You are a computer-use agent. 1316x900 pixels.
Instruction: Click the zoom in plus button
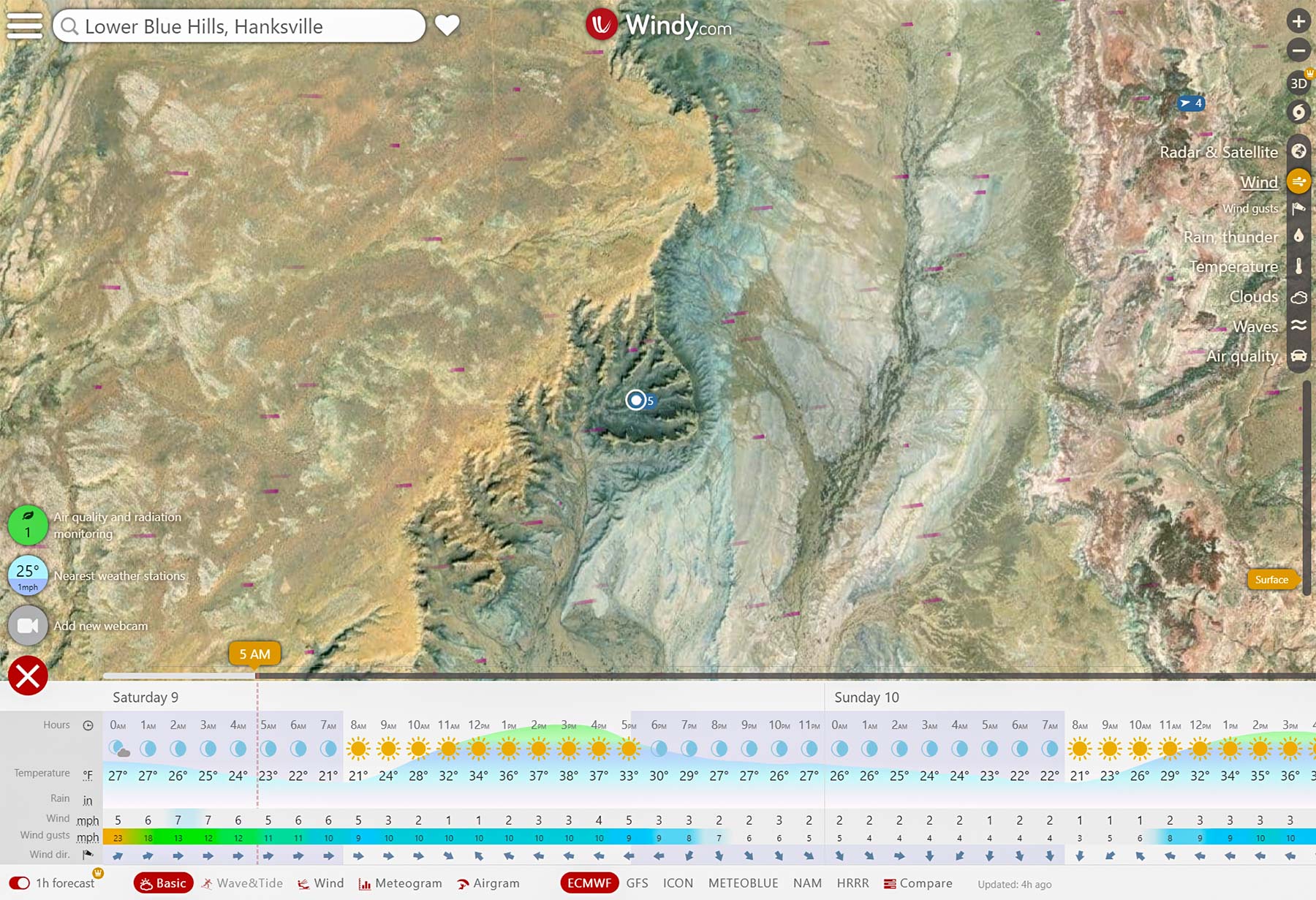click(1298, 21)
